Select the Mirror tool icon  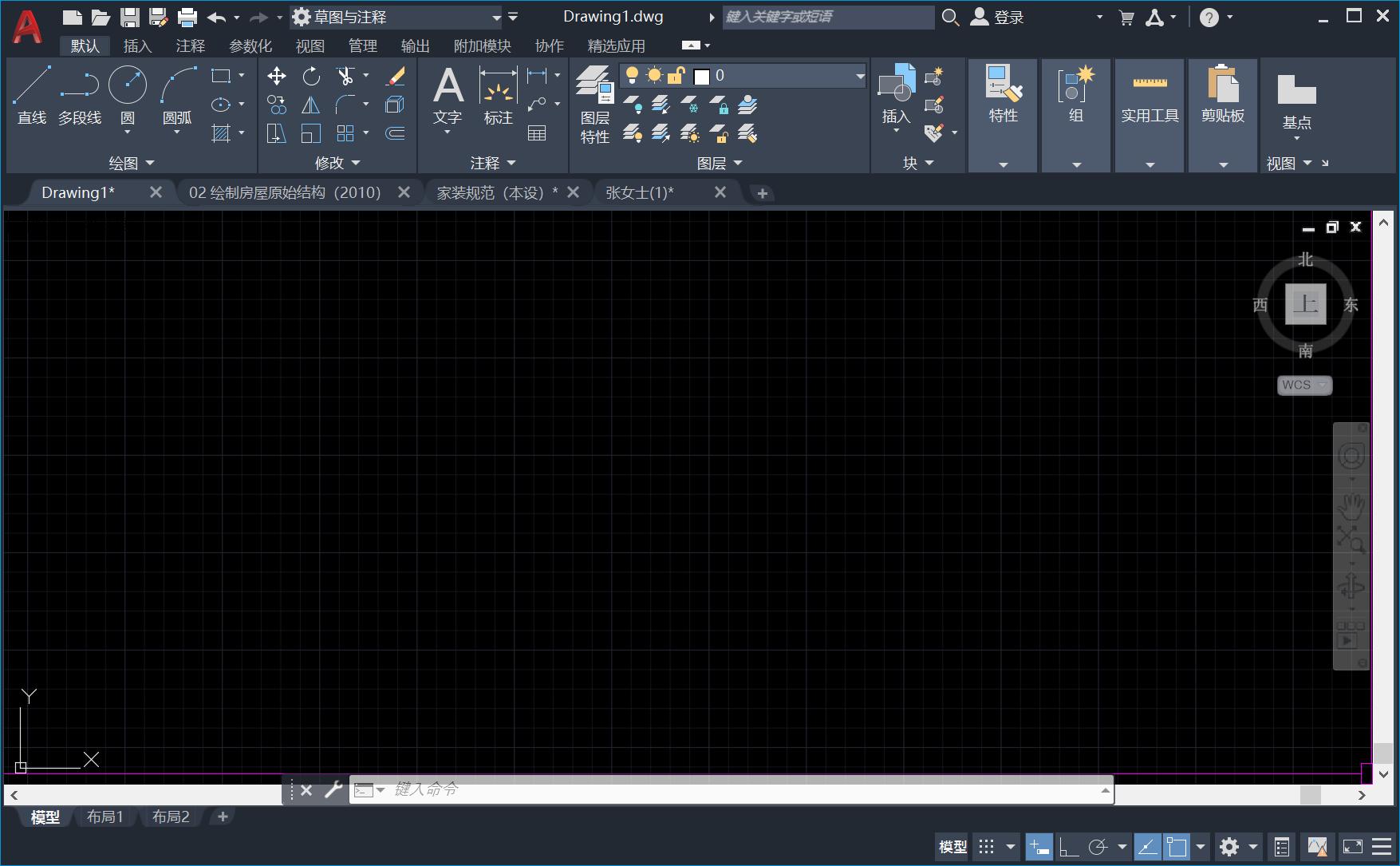click(311, 105)
